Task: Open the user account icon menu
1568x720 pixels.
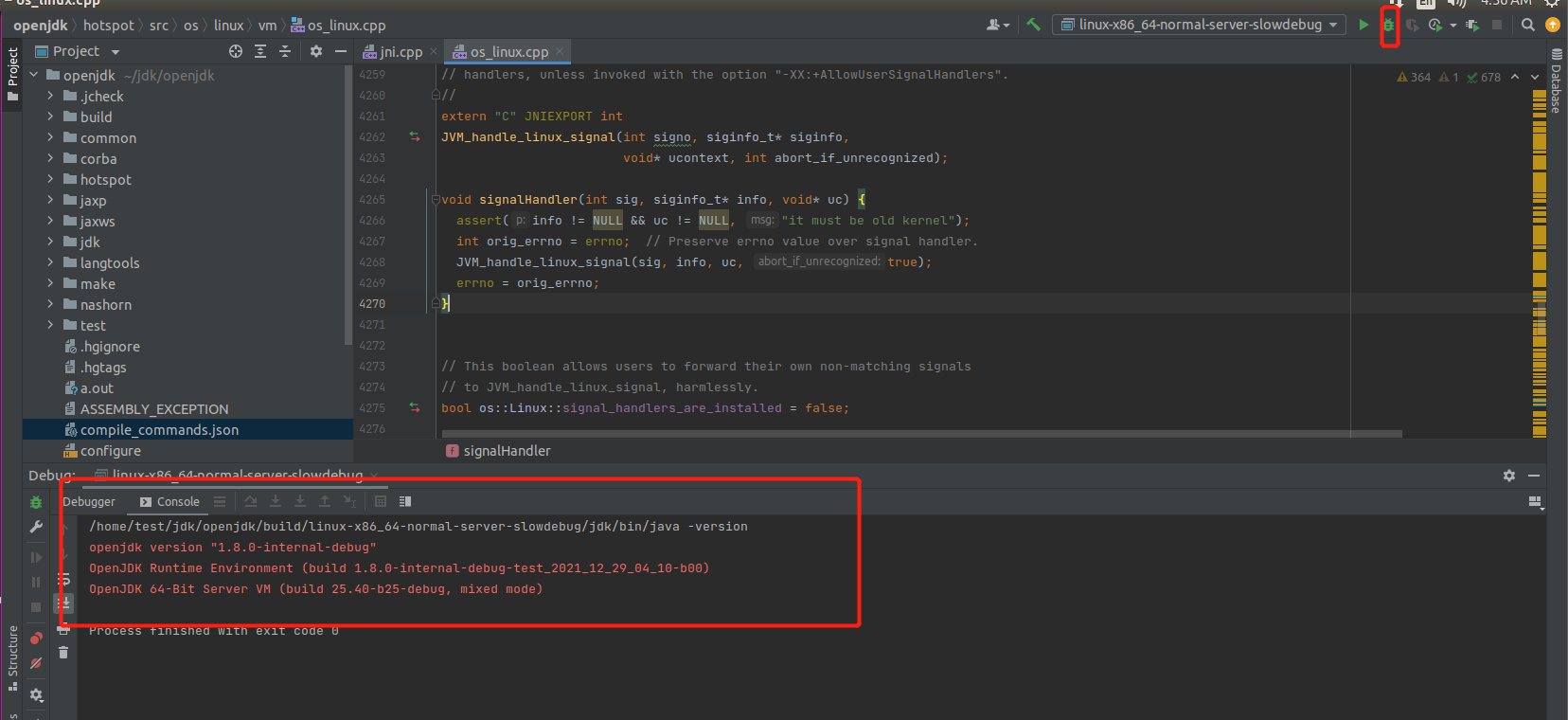Action: click(x=998, y=25)
